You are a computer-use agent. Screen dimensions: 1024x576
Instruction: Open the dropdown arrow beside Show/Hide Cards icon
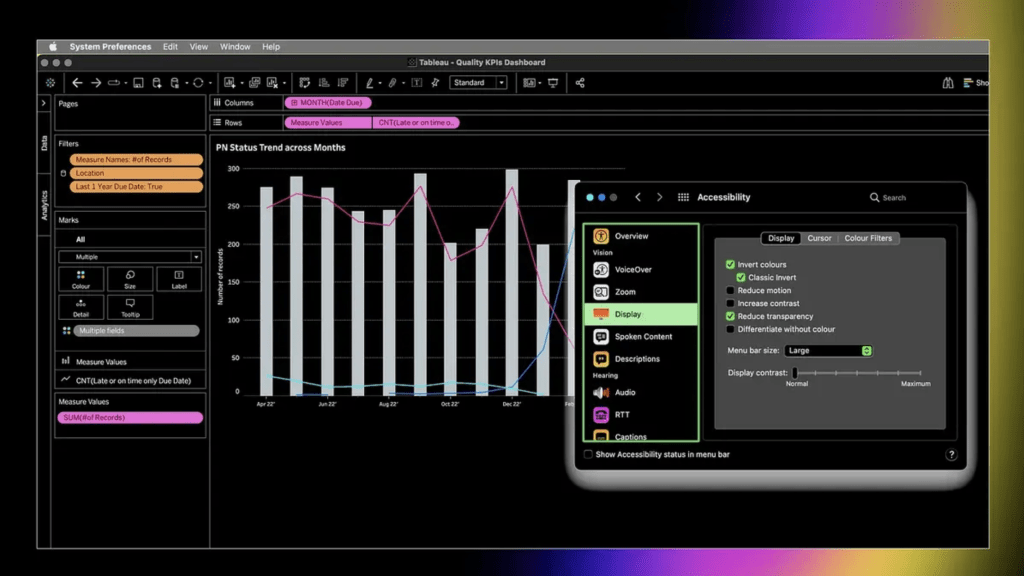click(x=540, y=84)
